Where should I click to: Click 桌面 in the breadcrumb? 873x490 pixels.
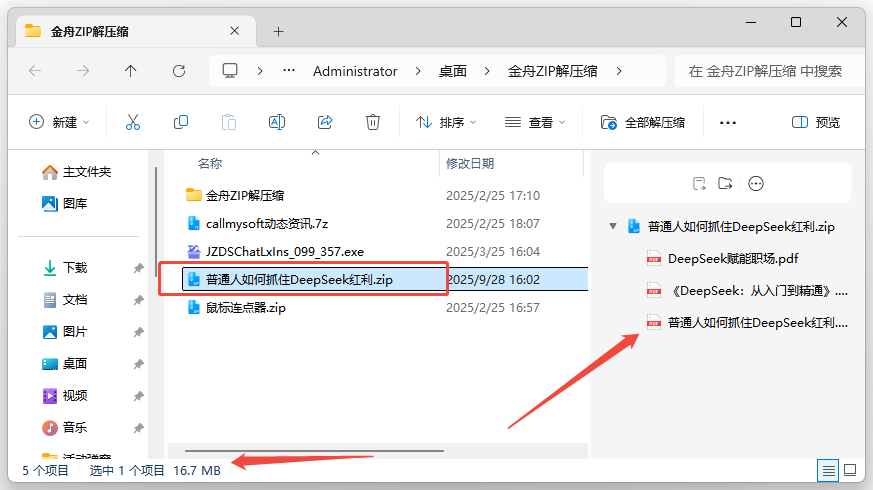point(453,71)
